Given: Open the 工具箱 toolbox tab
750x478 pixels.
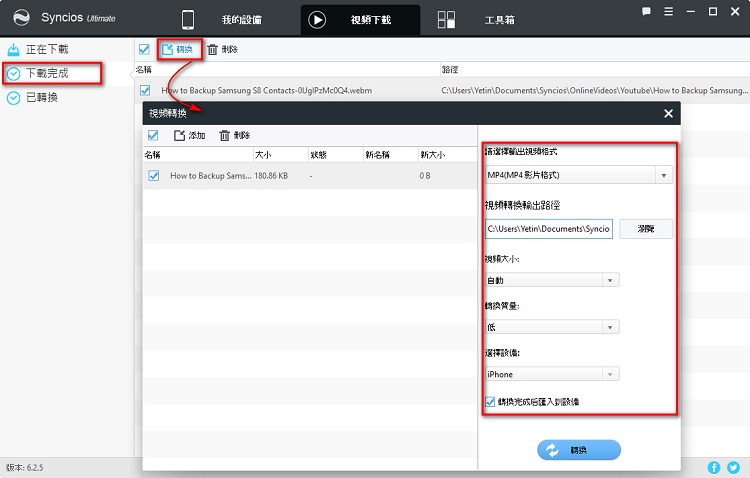Looking at the screenshot, I should coord(500,20).
